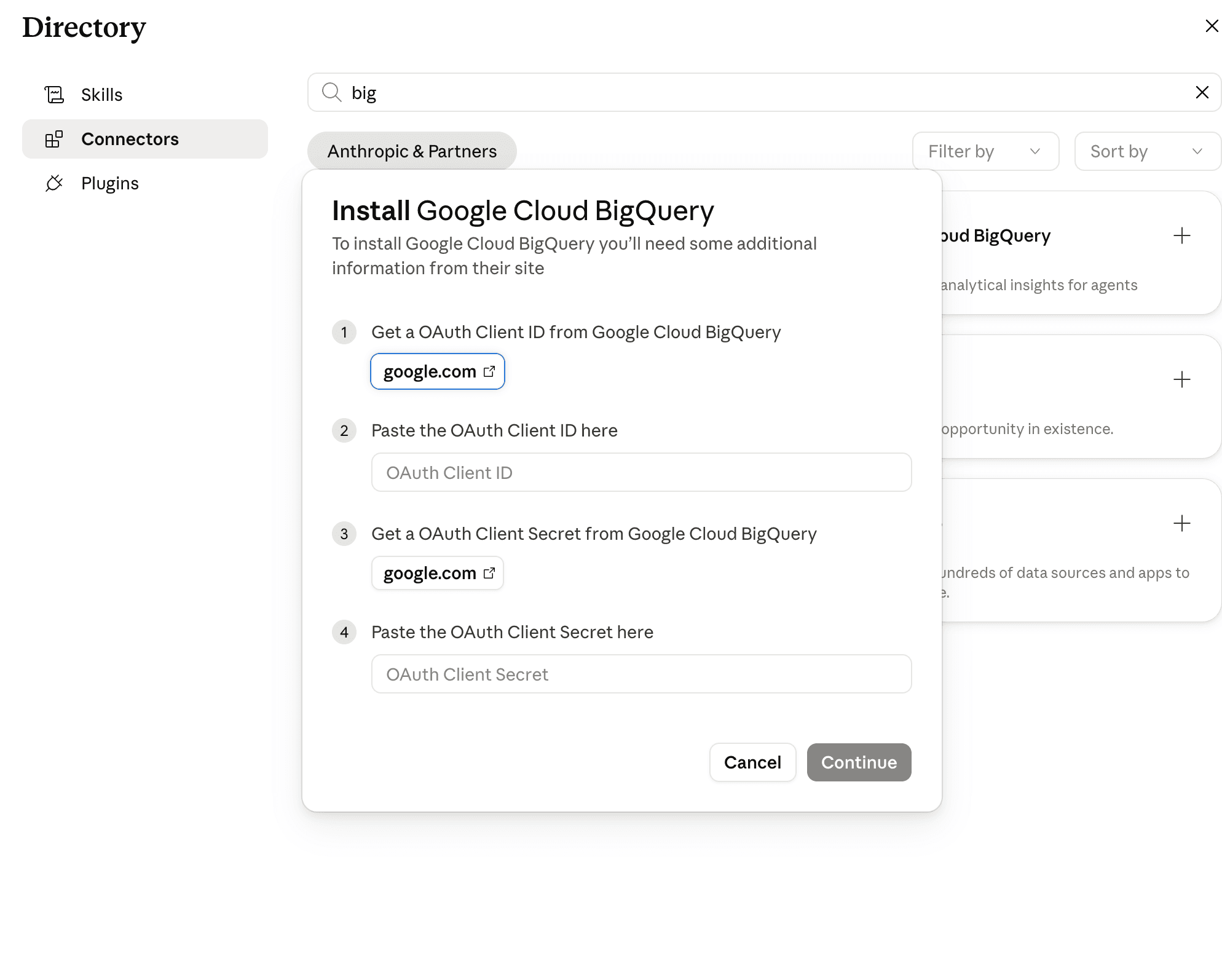Open external link icon in step 1

pos(489,371)
